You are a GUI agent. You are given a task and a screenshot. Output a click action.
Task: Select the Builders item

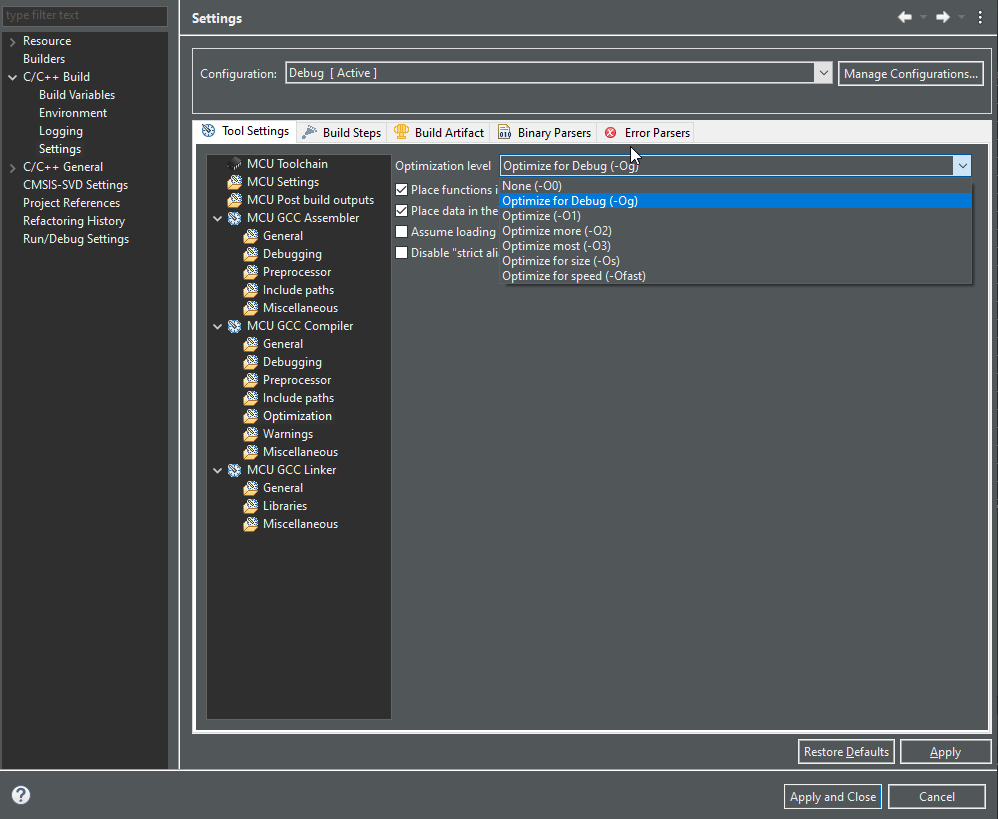pyautogui.click(x=44, y=59)
